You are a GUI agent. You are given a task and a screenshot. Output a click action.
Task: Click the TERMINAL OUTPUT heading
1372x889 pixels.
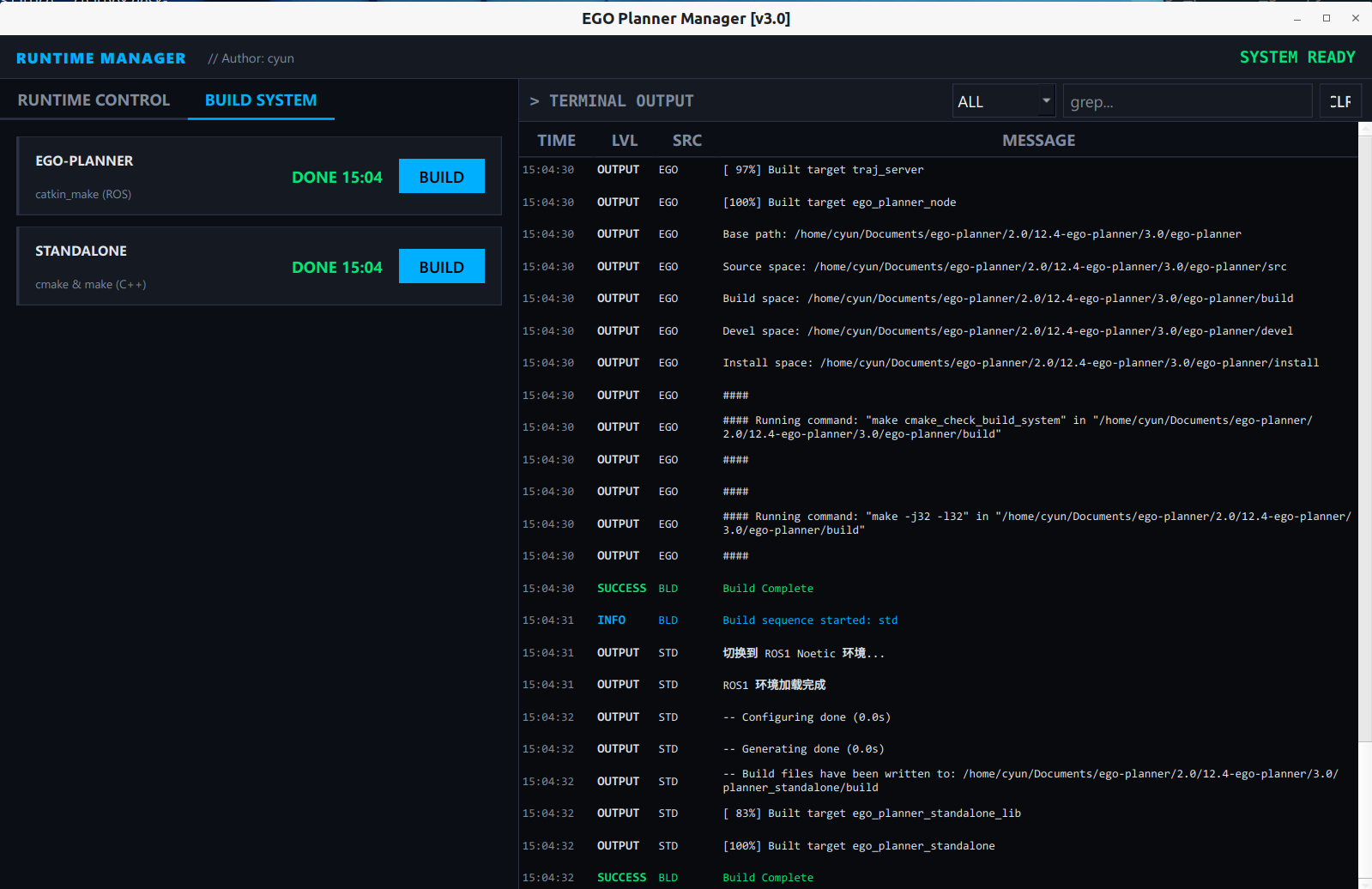point(621,101)
